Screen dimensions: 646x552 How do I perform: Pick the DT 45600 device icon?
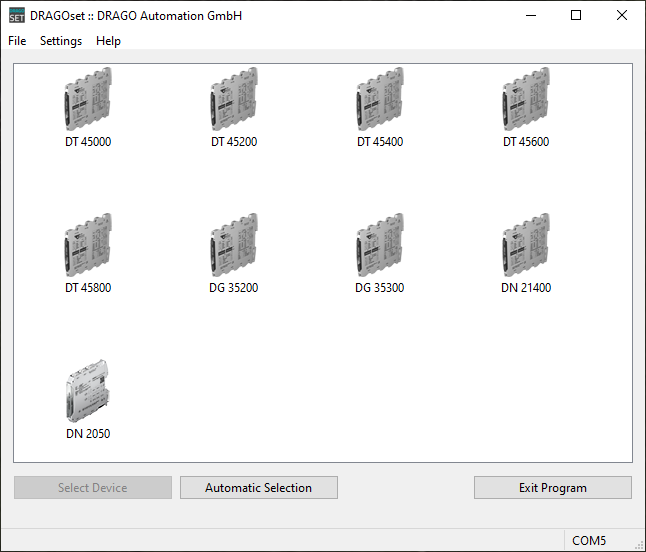click(526, 99)
